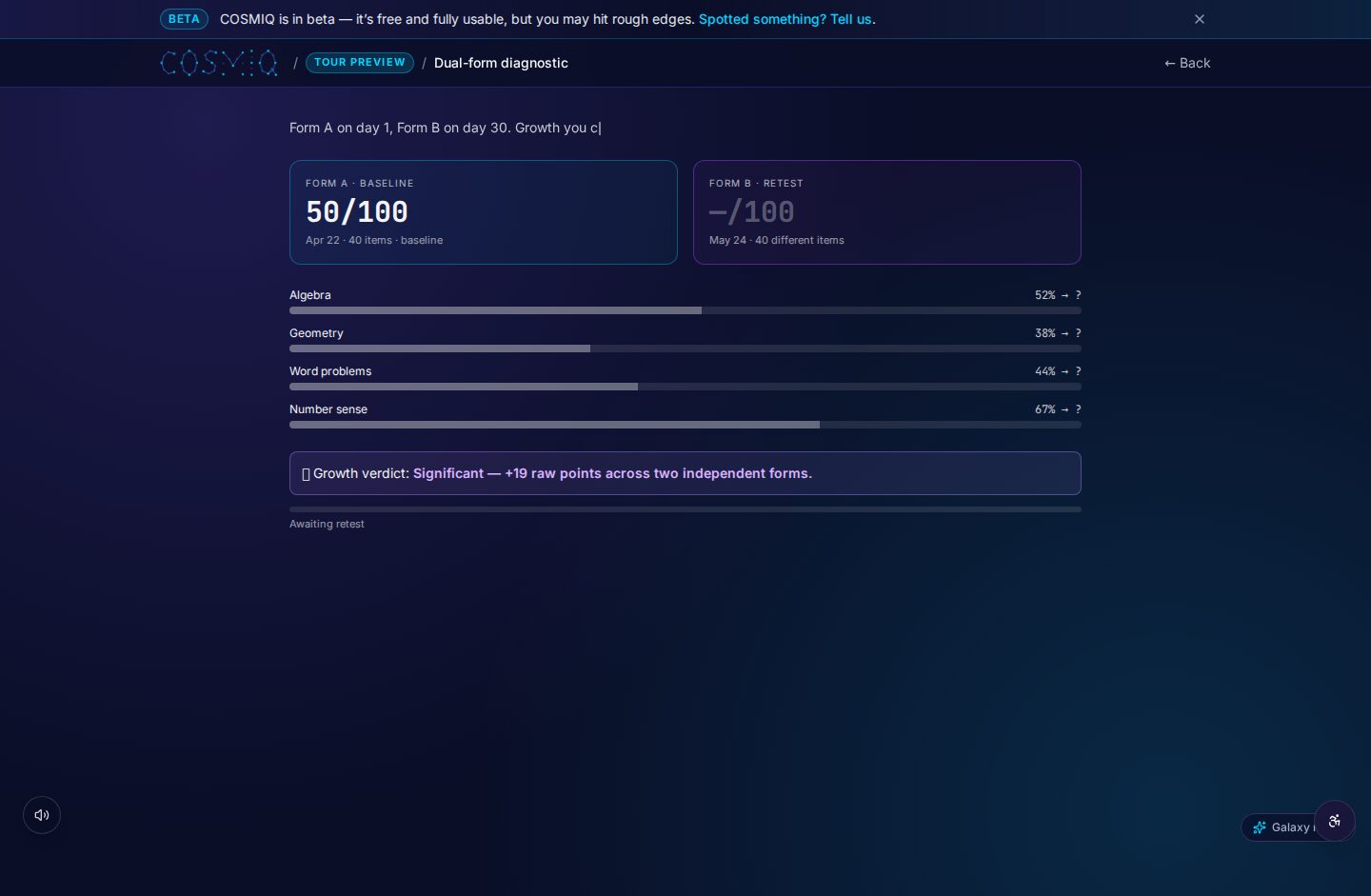Go back using the Back link
The height and width of the screenshot is (896, 1371).
1187,63
